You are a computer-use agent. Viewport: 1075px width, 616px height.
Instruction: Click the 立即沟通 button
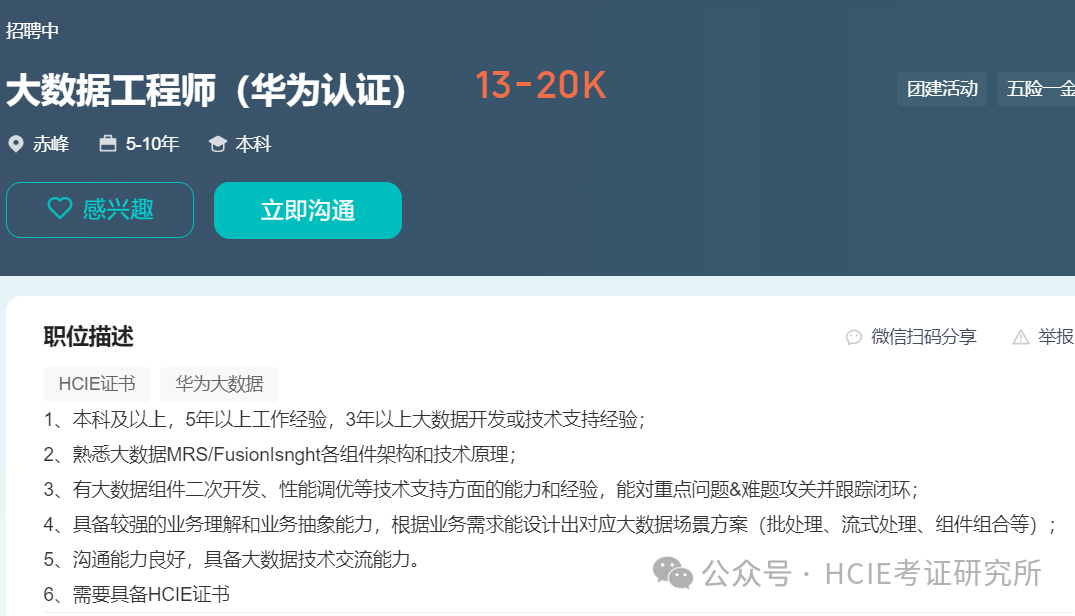308,210
